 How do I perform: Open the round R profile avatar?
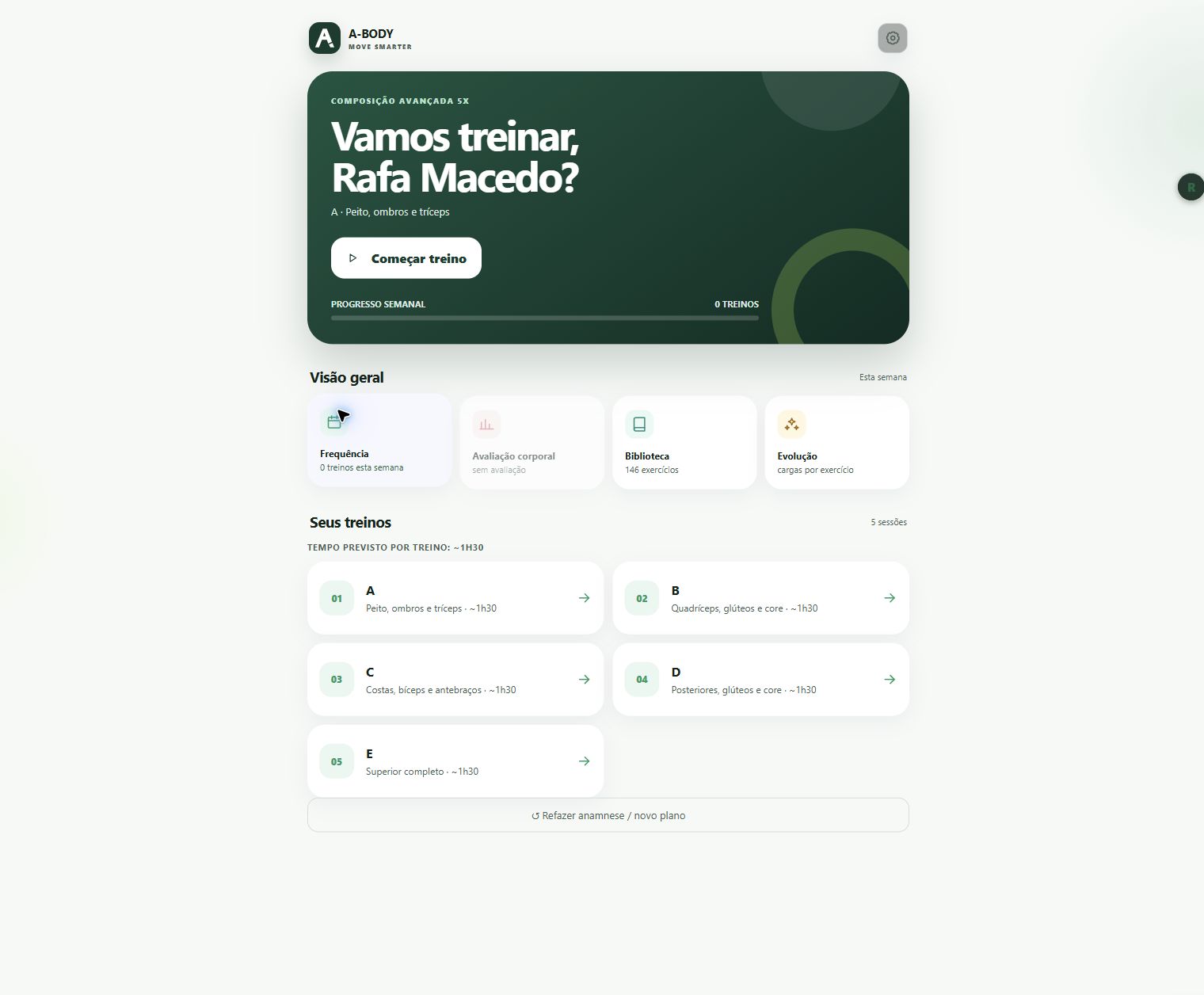coord(1191,187)
